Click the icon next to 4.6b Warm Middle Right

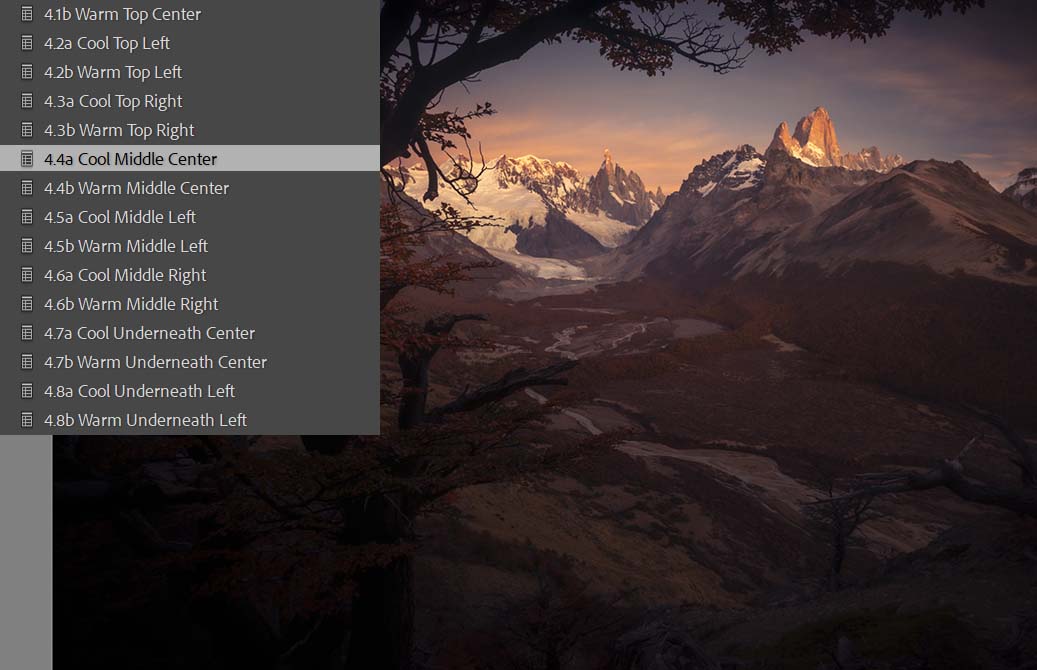click(27, 304)
